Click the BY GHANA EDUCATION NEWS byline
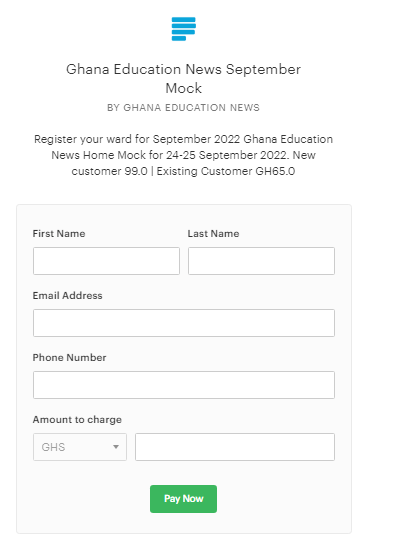This screenshot has height=538, width=397. click(183, 108)
